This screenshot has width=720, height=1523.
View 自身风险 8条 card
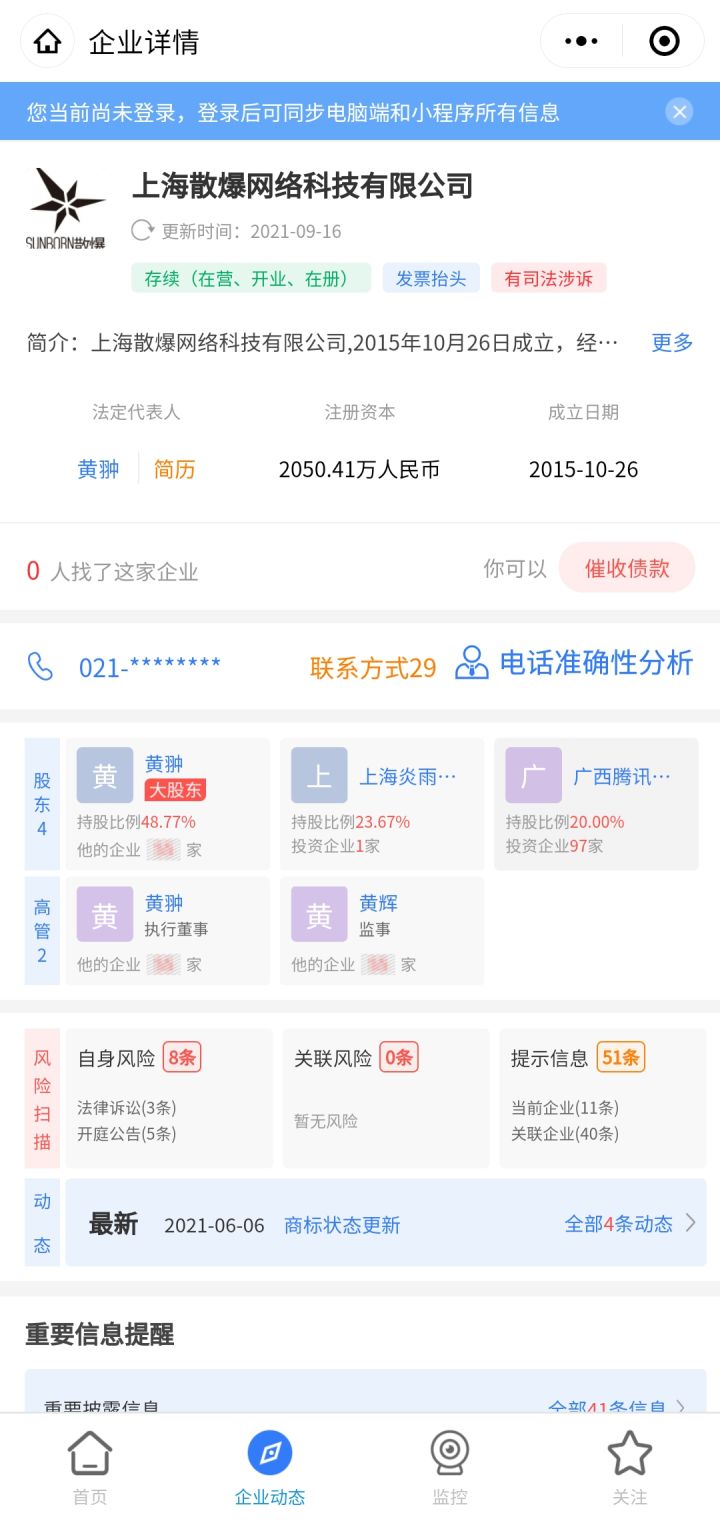(169, 1098)
